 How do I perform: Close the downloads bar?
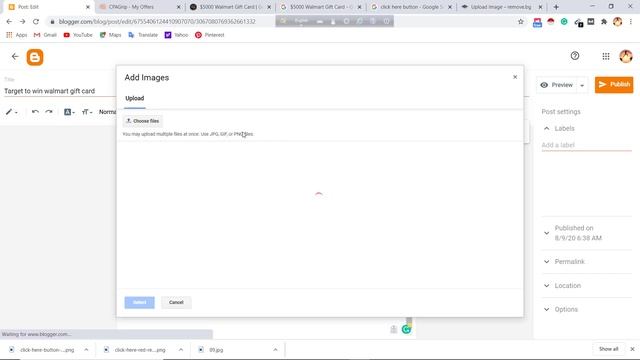(632, 349)
